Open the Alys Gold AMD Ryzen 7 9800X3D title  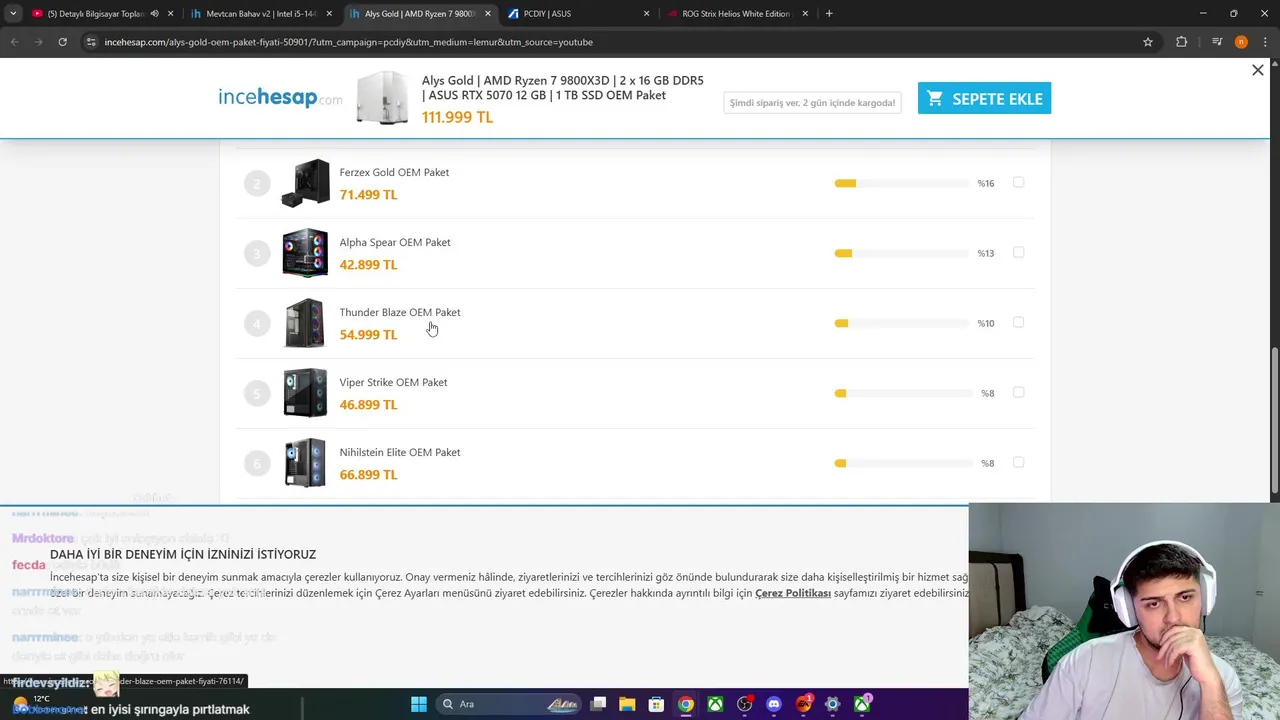562,88
